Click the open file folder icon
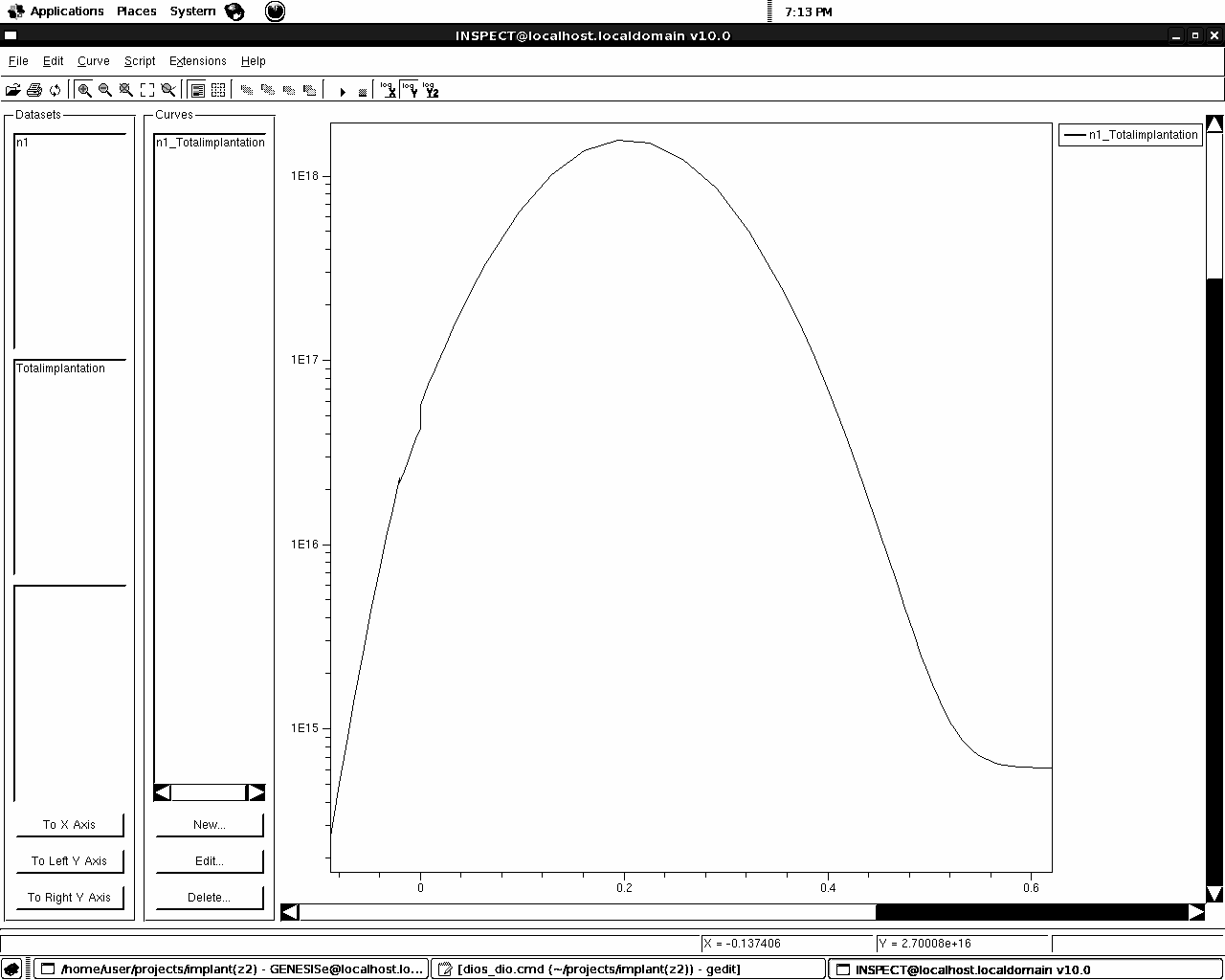1225x980 pixels. [x=13, y=90]
